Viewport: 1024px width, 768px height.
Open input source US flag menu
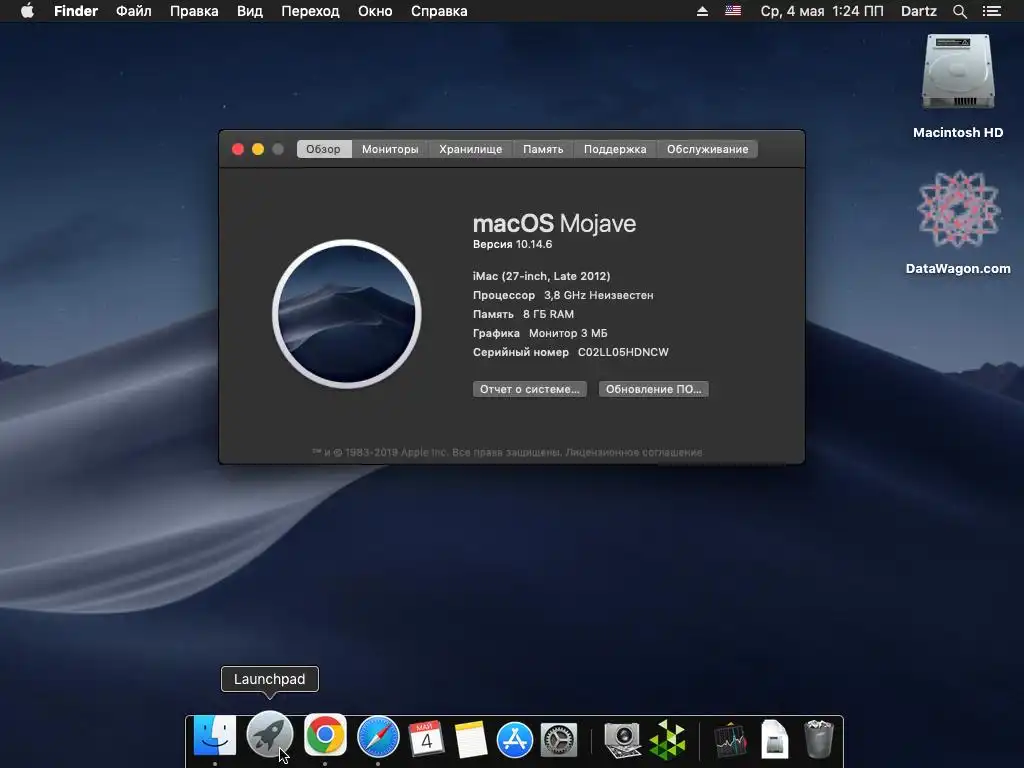[x=733, y=11]
